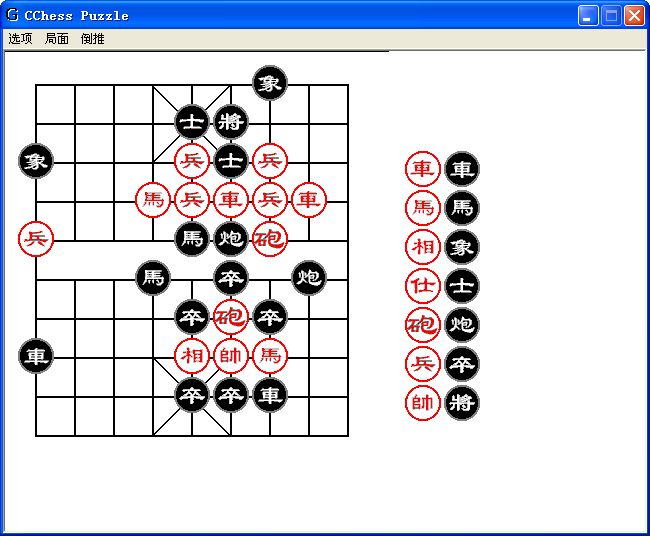650x536 pixels.
Task: Choose black 卒 pawn from the side palette
Action: (x=461, y=364)
